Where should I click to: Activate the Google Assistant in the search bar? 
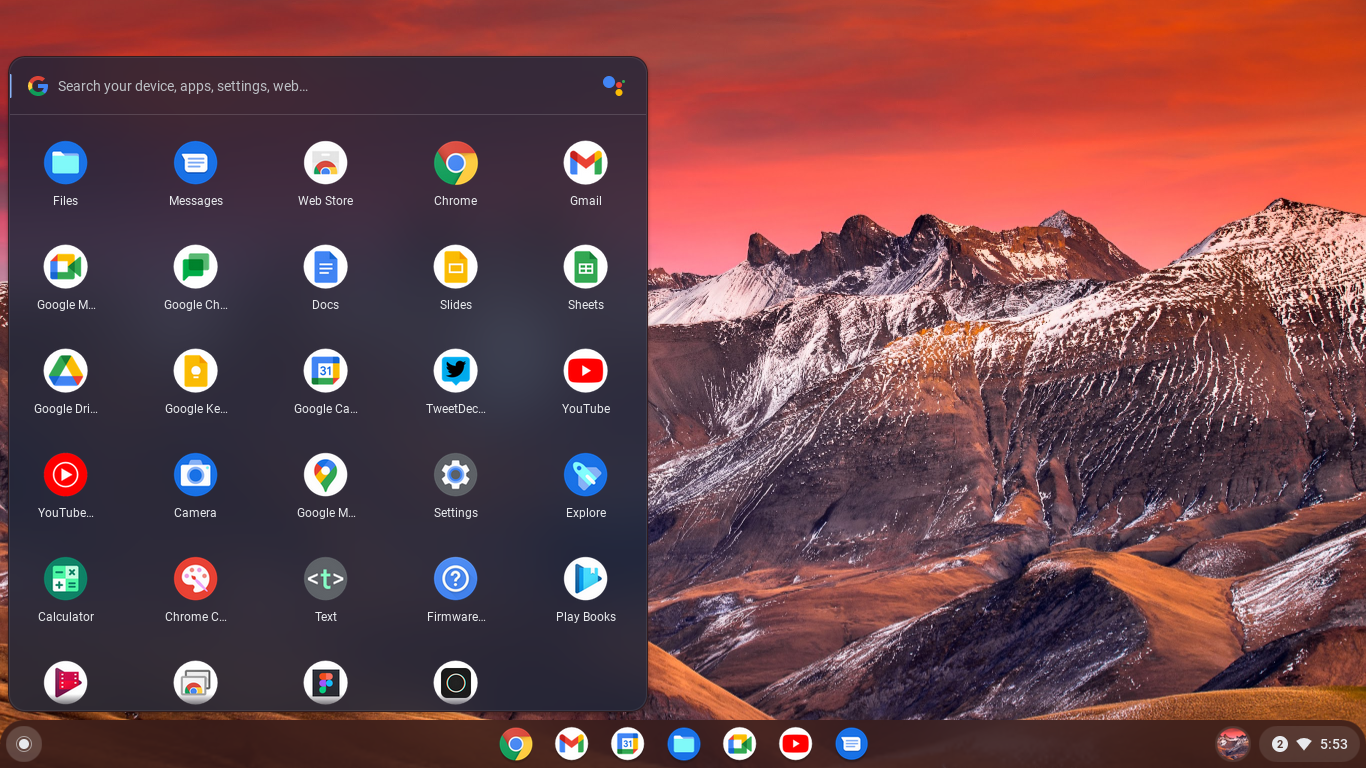tap(614, 86)
